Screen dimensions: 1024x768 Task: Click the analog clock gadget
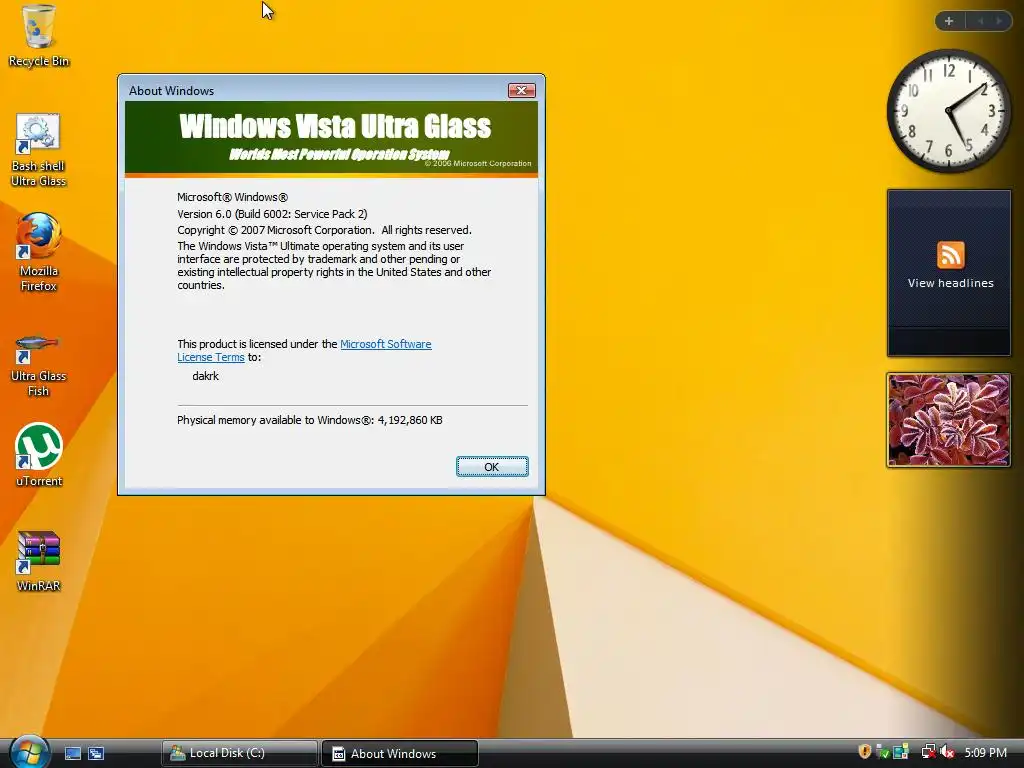pyautogui.click(x=949, y=111)
